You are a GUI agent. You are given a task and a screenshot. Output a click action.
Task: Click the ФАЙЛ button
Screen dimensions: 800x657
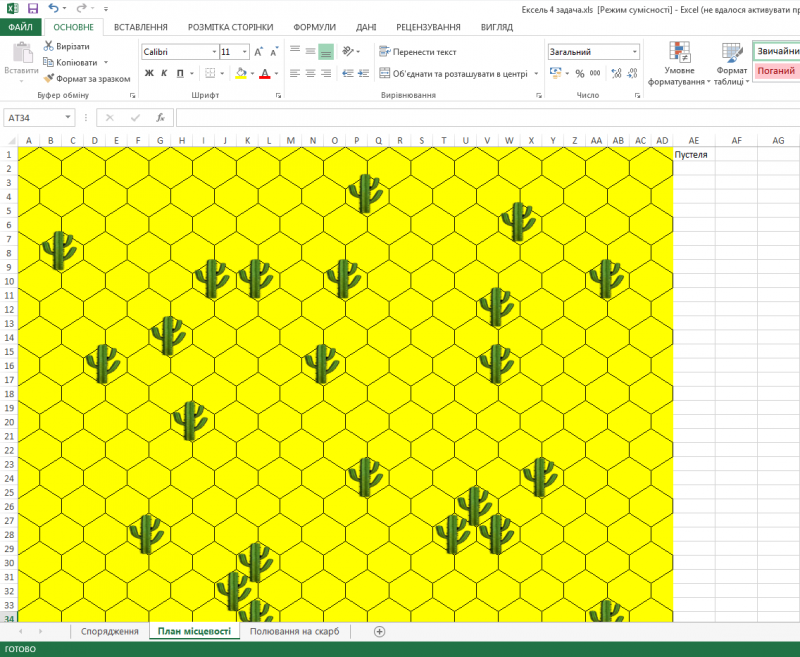pyautogui.click(x=20, y=27)
